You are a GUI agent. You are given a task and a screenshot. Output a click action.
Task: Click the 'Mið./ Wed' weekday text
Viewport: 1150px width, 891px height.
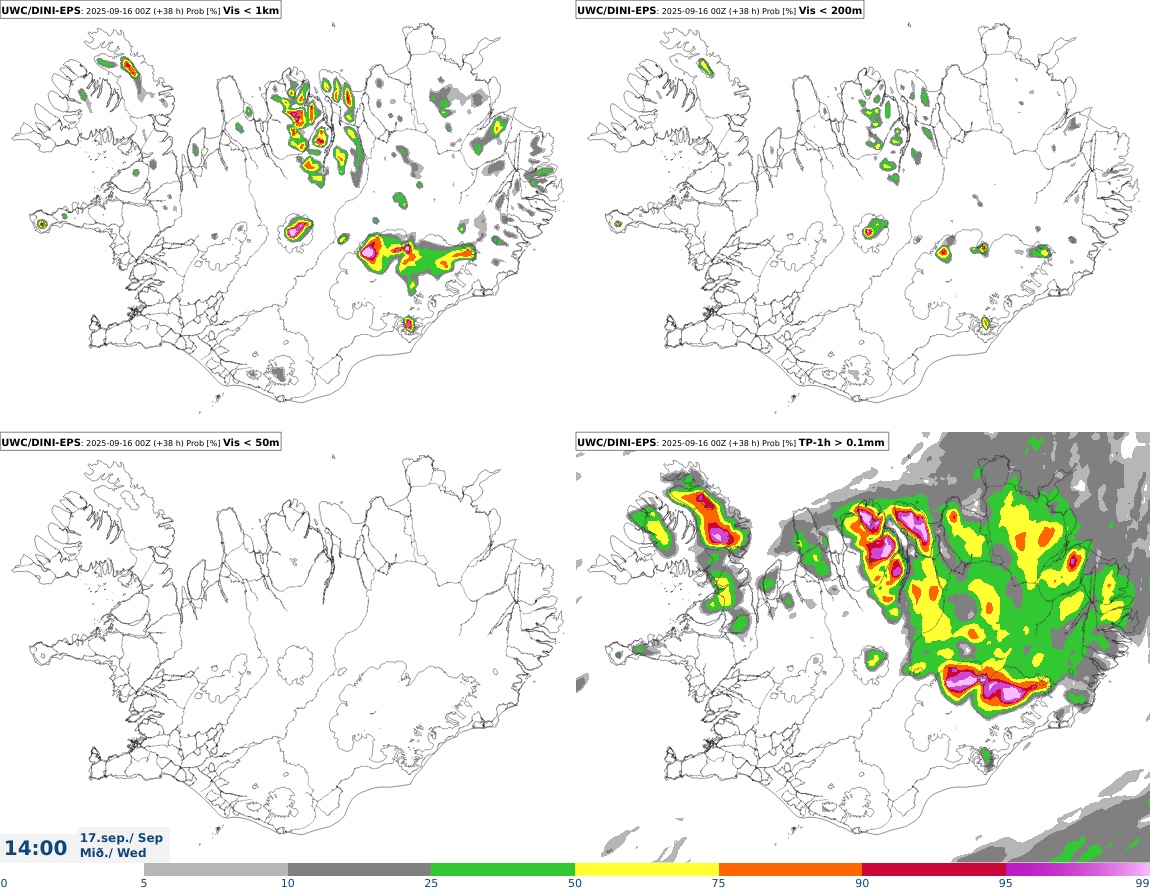113,853
